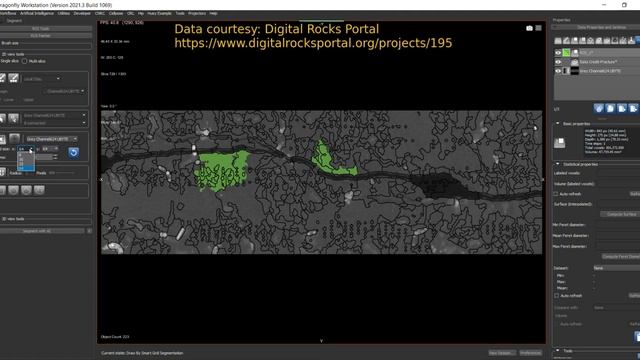The width and height of the screenshot is (640, 360).
Task: Click the green color swatch of the ROI
Action: click(566, 53)
